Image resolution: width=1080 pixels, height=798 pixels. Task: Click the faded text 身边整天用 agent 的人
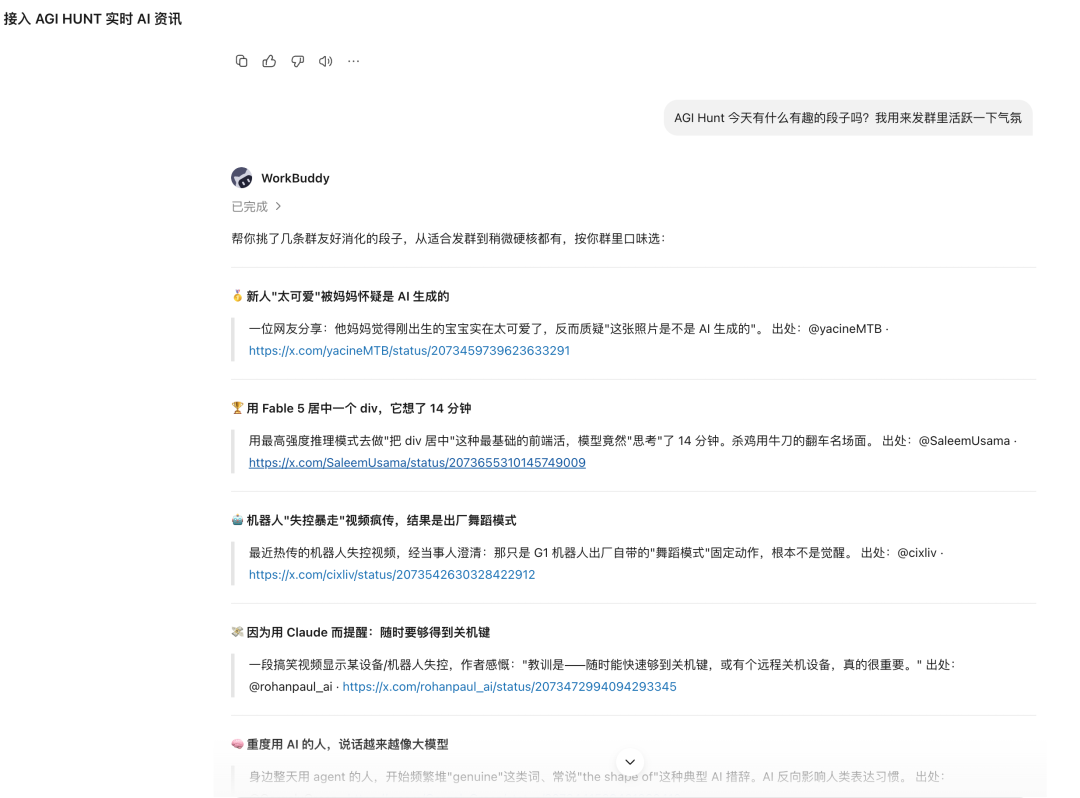tap(310, 777)
